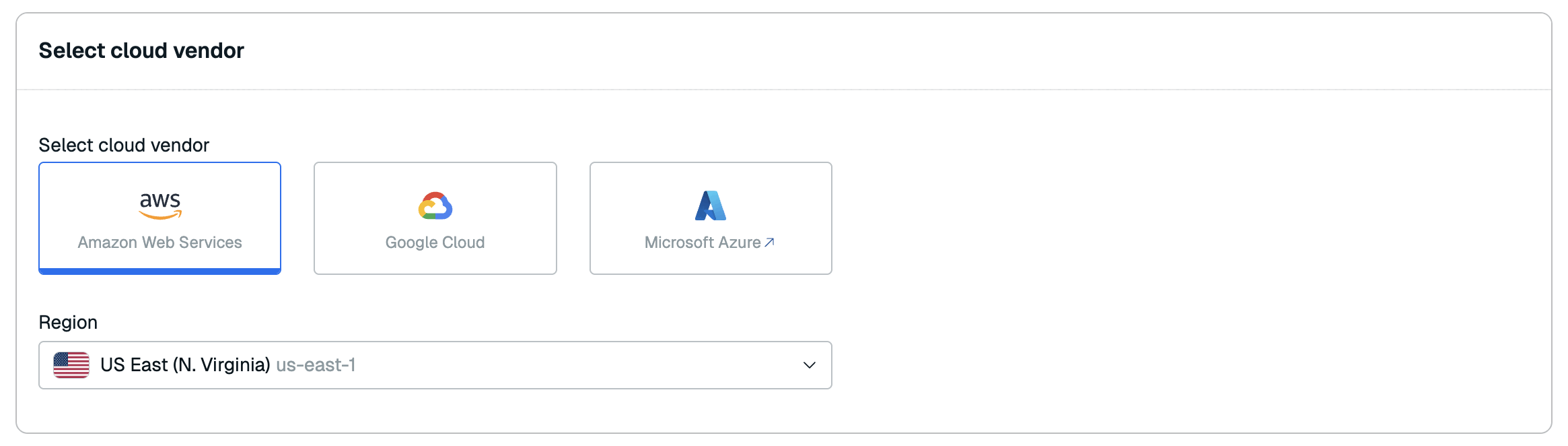Pick the Microsoft Azure vendor card
1568x446 pixels.
point(711,218)
